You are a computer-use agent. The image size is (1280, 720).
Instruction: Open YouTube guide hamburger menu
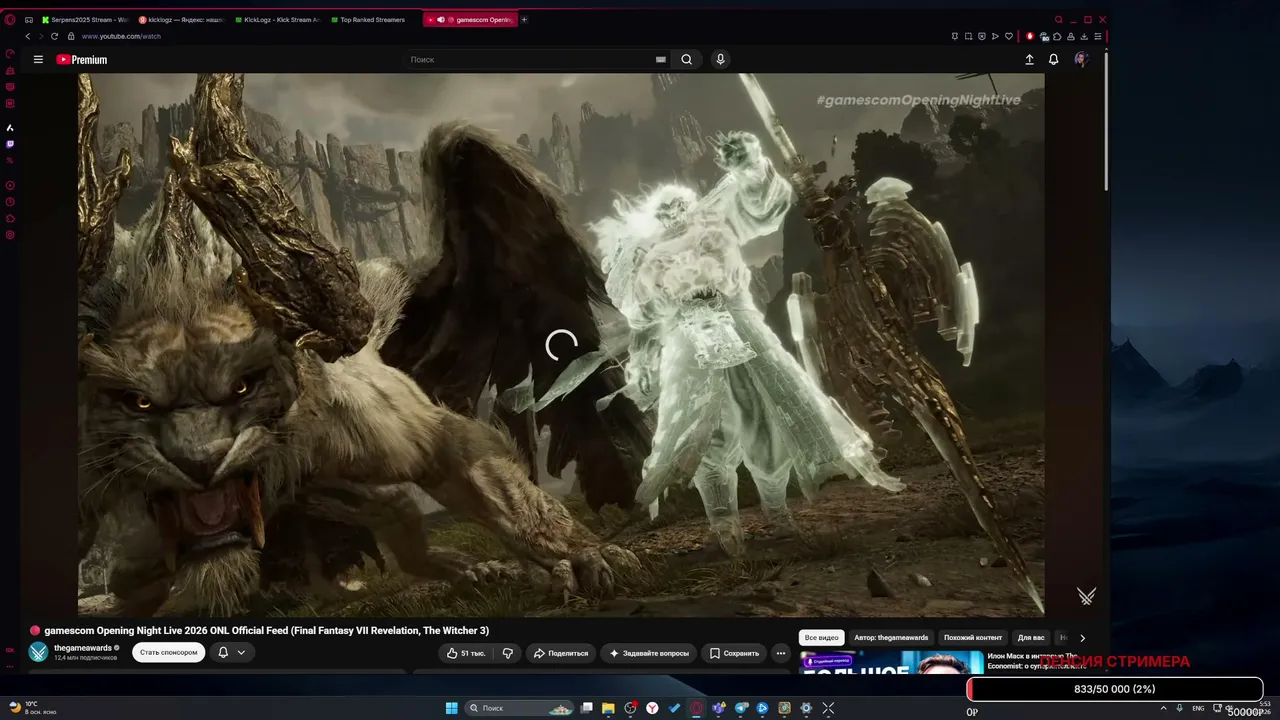tap(38, 60)
